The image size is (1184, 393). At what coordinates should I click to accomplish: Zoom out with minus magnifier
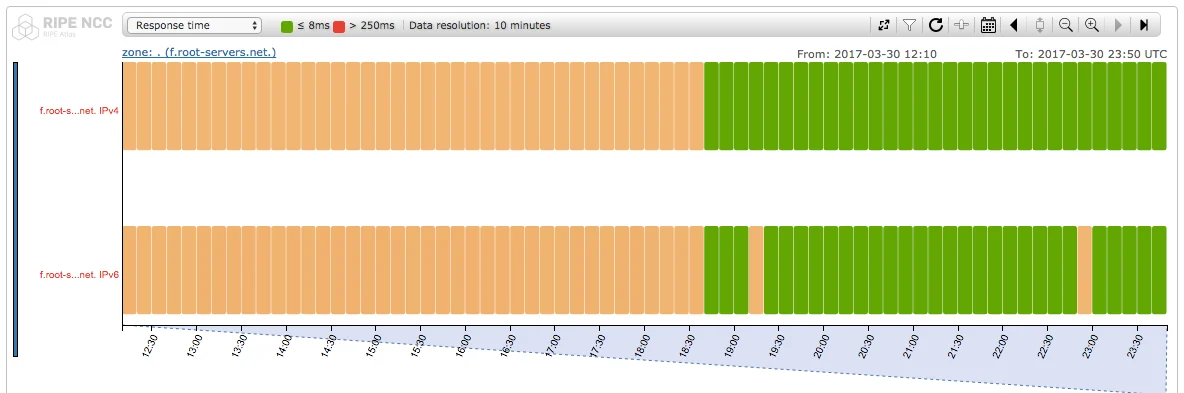(1065, 25)
